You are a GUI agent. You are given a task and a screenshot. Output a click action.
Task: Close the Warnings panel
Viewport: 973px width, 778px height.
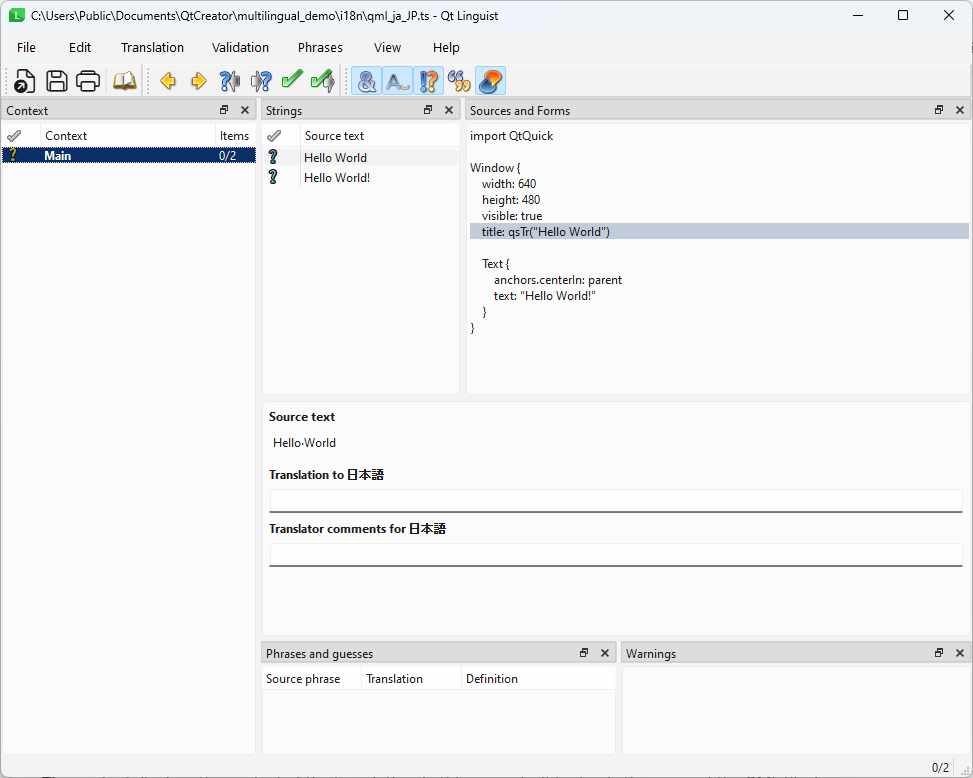(x=959, y=653)
